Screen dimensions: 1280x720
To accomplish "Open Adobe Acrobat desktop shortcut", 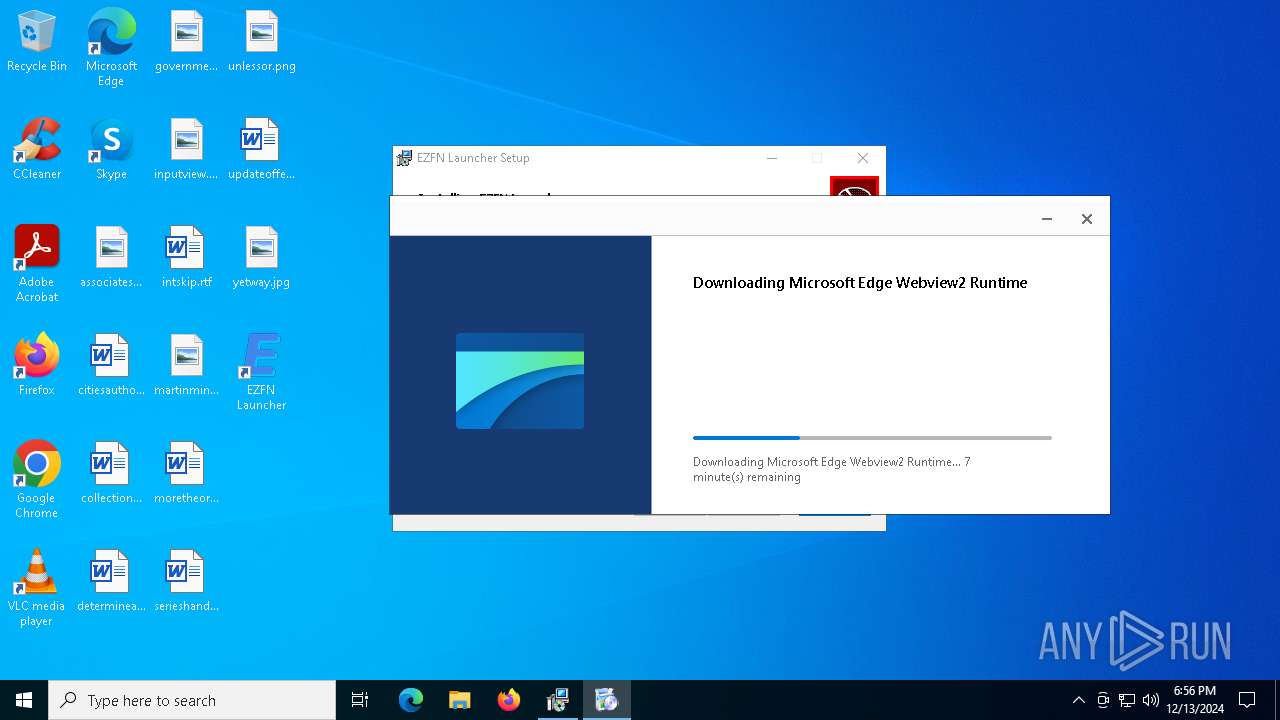I will (x=37, y=264).
